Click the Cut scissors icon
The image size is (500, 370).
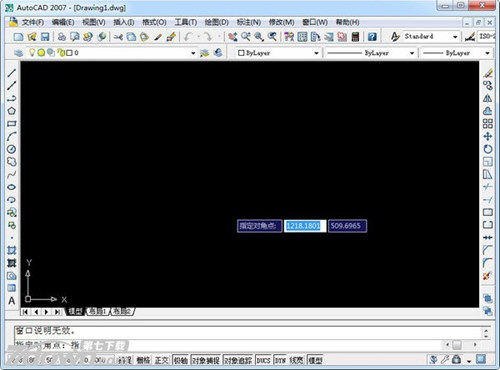pos(118,37)
